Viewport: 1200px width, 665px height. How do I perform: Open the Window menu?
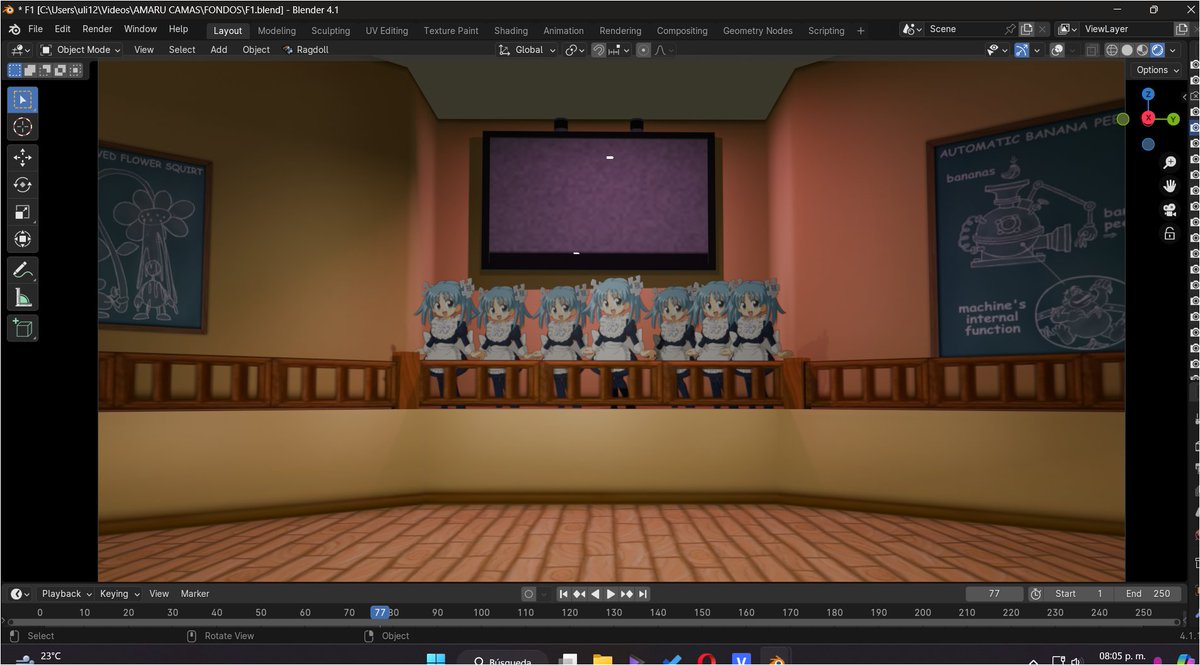click(140, 29)
